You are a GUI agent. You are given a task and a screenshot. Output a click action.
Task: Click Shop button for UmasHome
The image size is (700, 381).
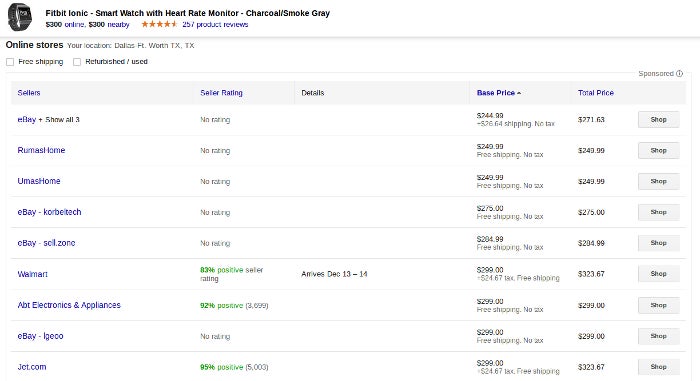pyautogui.click(x=658, y=181)
